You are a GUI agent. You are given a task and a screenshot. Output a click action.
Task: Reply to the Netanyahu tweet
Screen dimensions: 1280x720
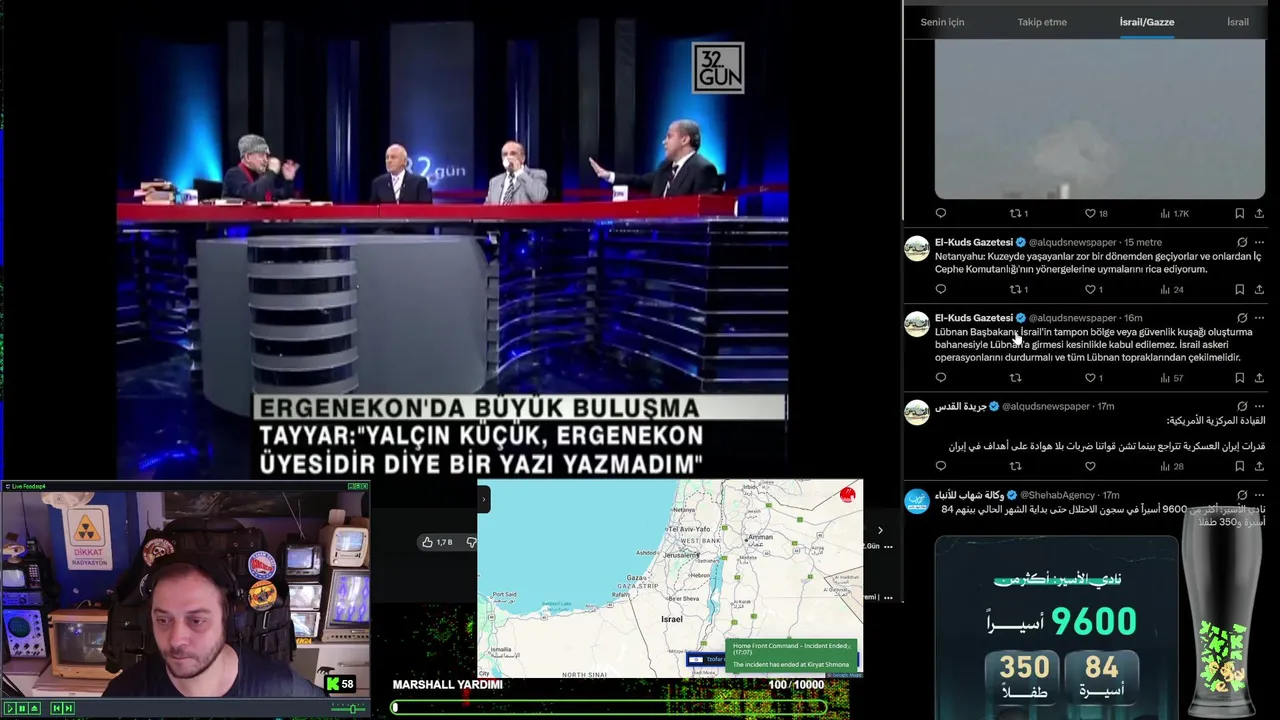(x=940, y=290)
